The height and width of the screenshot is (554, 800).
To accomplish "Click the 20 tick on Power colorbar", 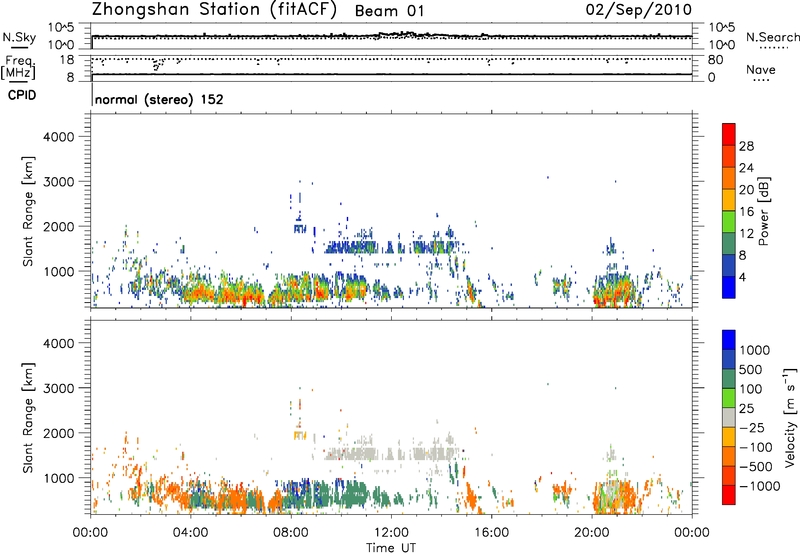I will 746,190.
